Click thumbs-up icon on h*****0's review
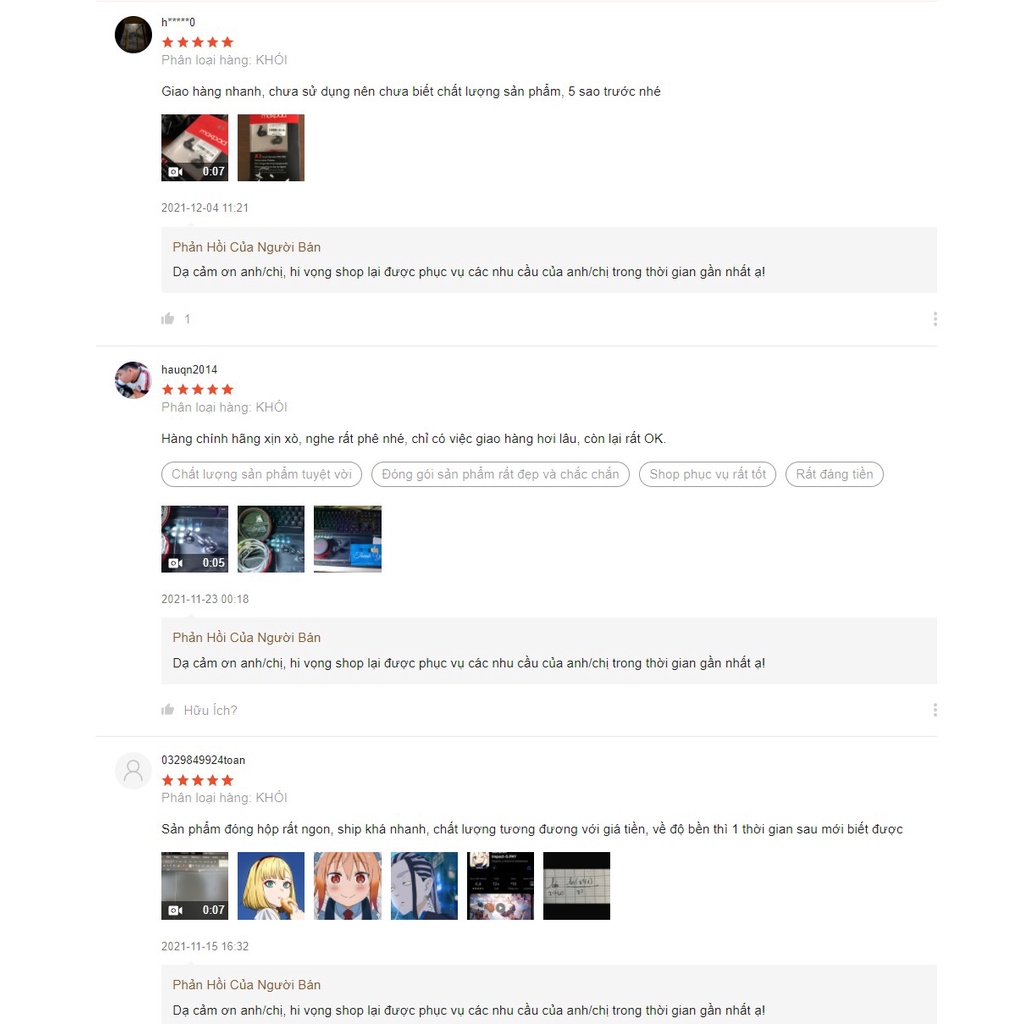Viewport: 1024px width, 1024px height. click(168, 319)
